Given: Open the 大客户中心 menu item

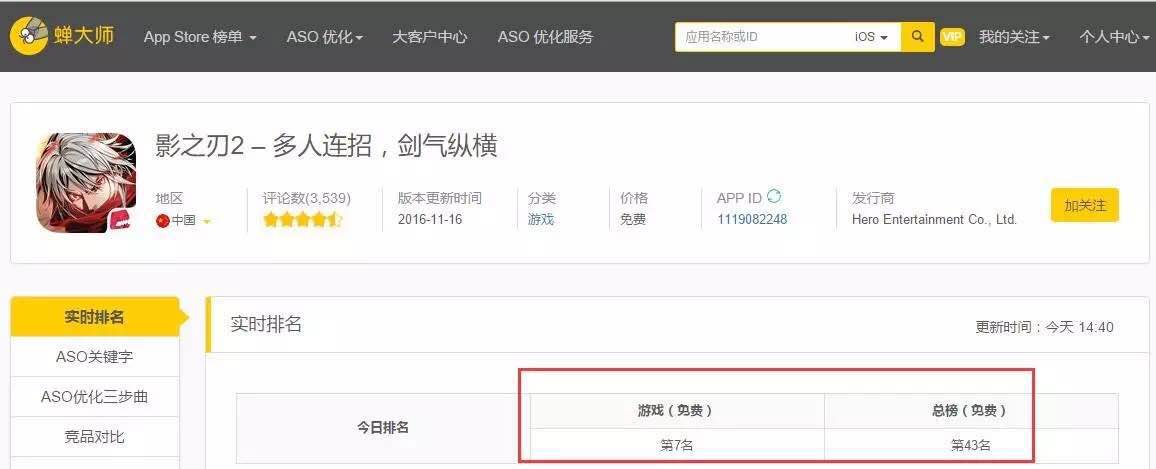Looking at the screenshot, I should (429, 37).
